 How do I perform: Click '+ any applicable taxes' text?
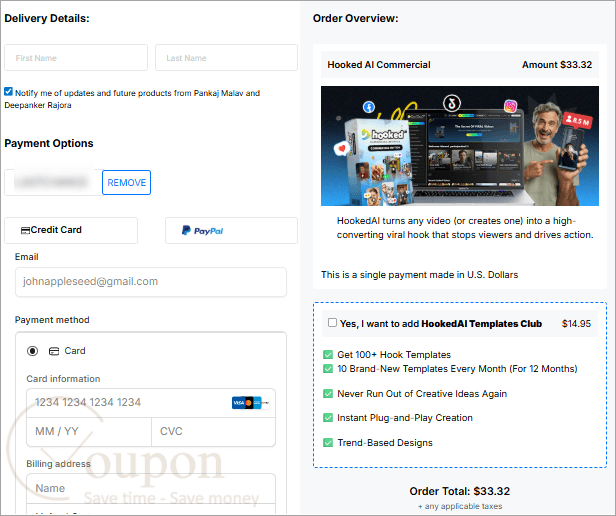coord(460,506)
